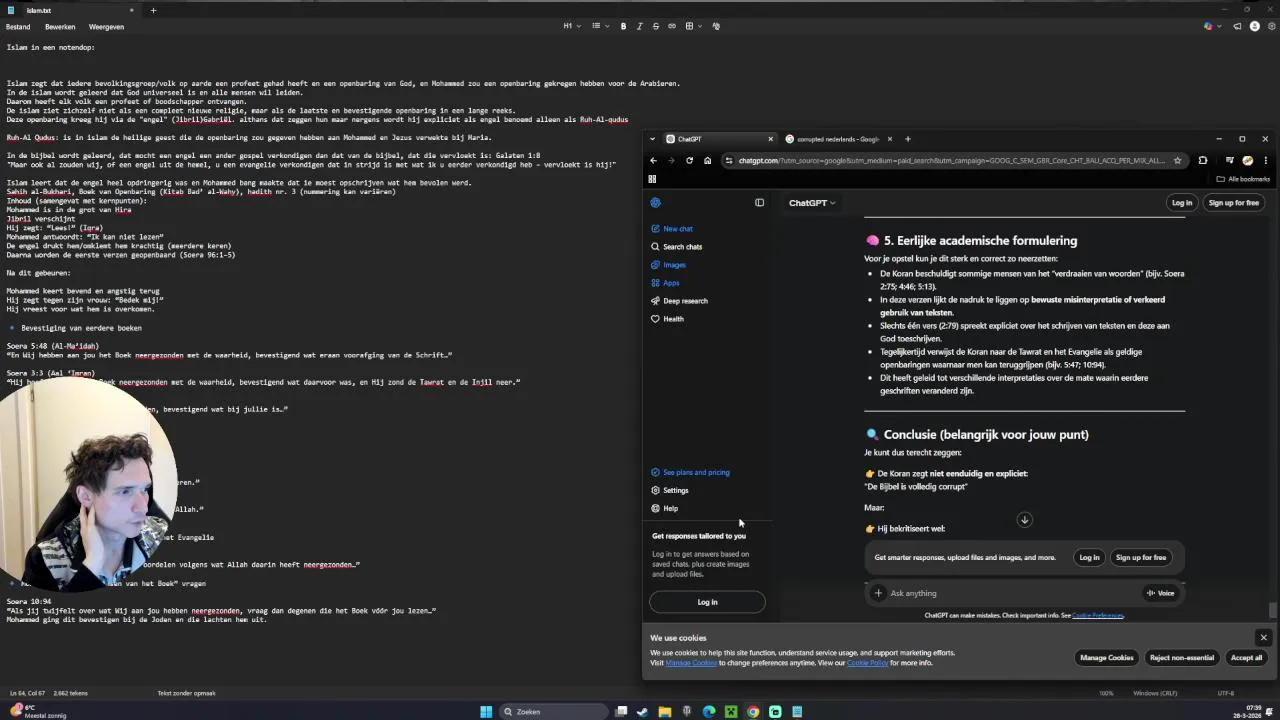Click Log in at top right
Image resolution: width=1280 pixels, height=720 pixels.
coord(1182,203)
